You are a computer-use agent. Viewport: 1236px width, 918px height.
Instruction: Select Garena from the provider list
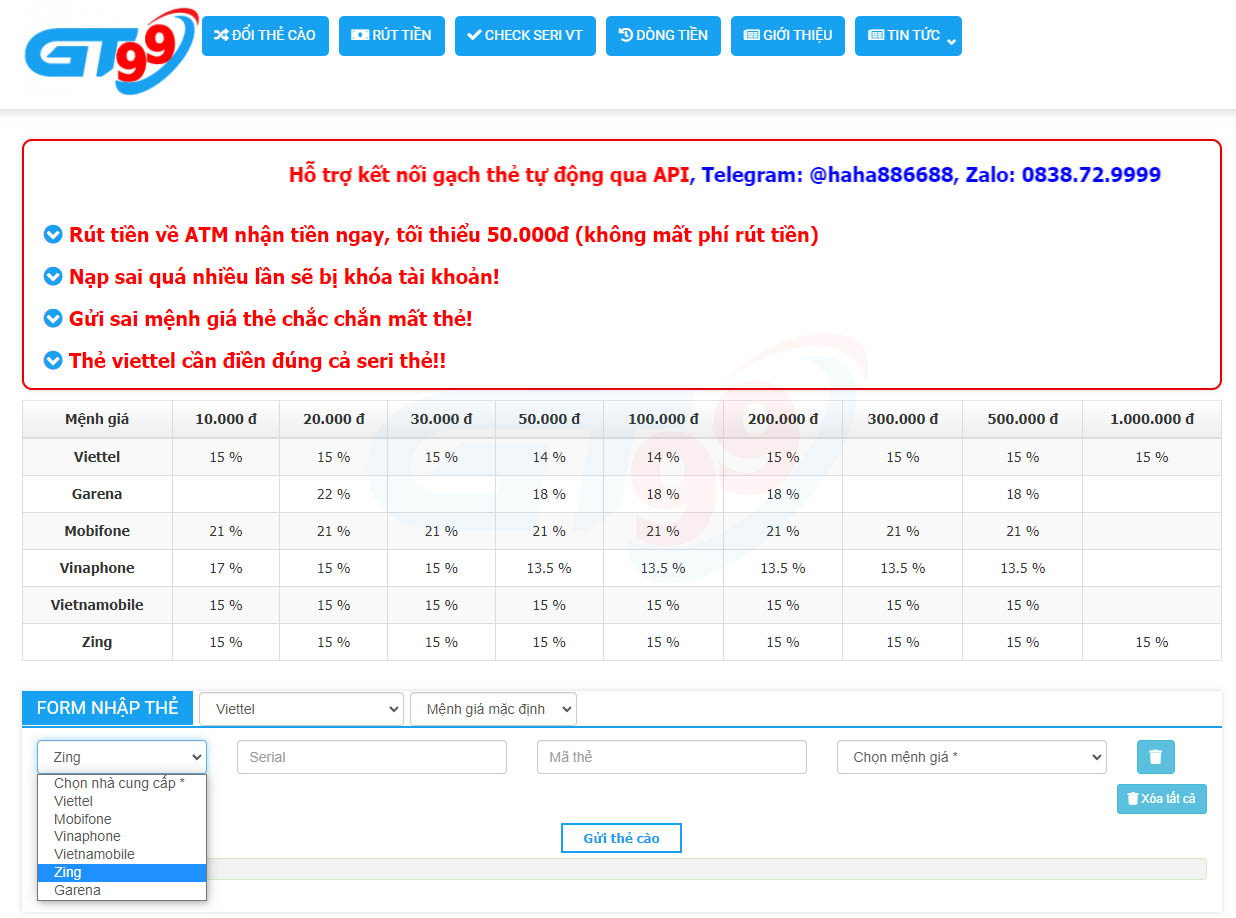click(122, 890)
